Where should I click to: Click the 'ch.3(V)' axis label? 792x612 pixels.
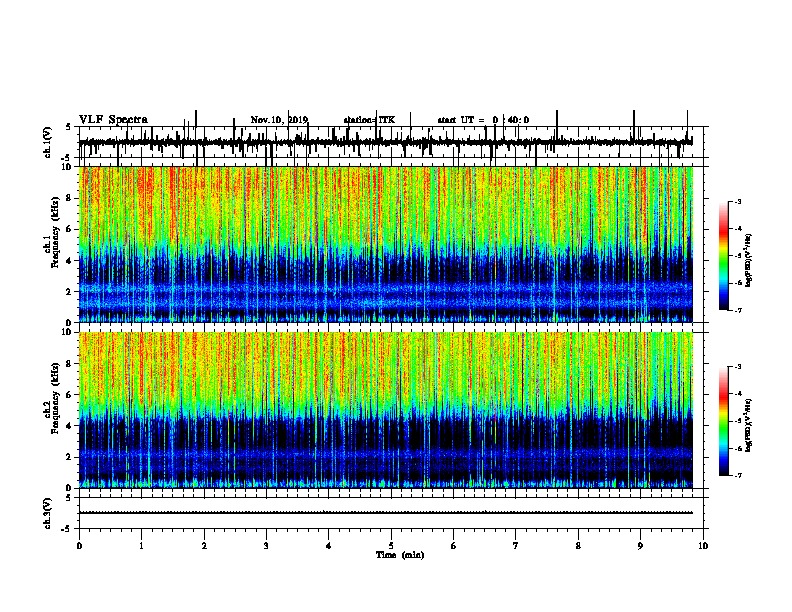(x=48, y=513)
